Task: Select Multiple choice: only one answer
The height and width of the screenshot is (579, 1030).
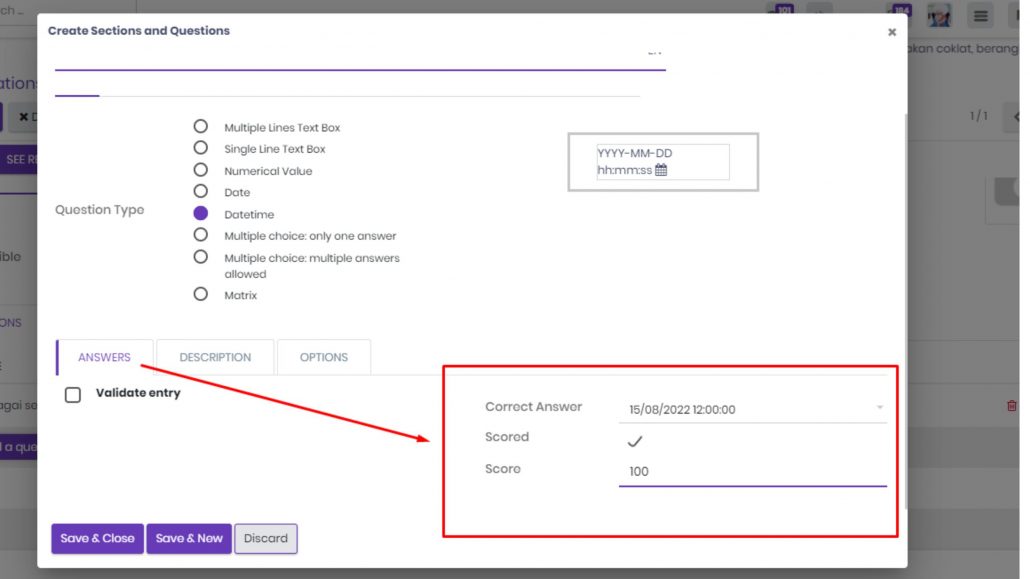Action: tap(200, 235)
